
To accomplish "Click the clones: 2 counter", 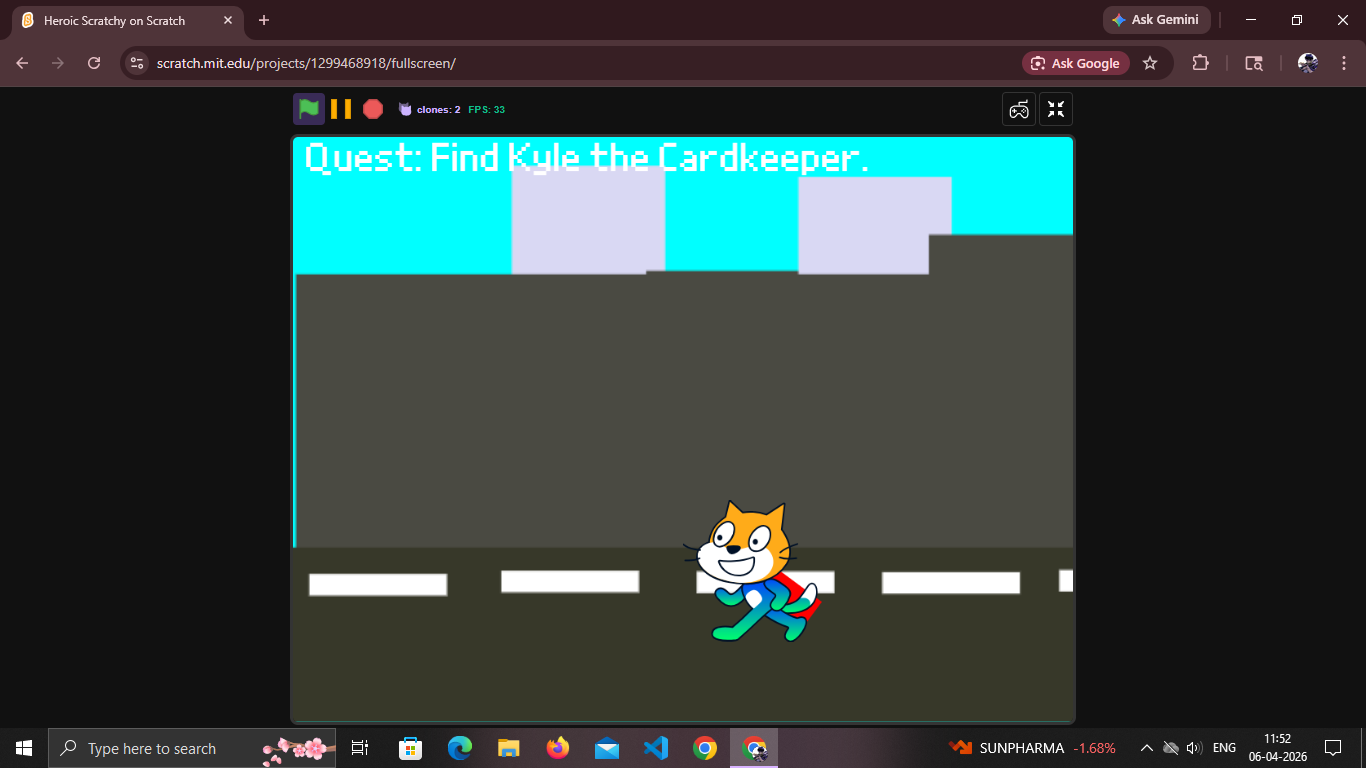I will tap(430, 109).
